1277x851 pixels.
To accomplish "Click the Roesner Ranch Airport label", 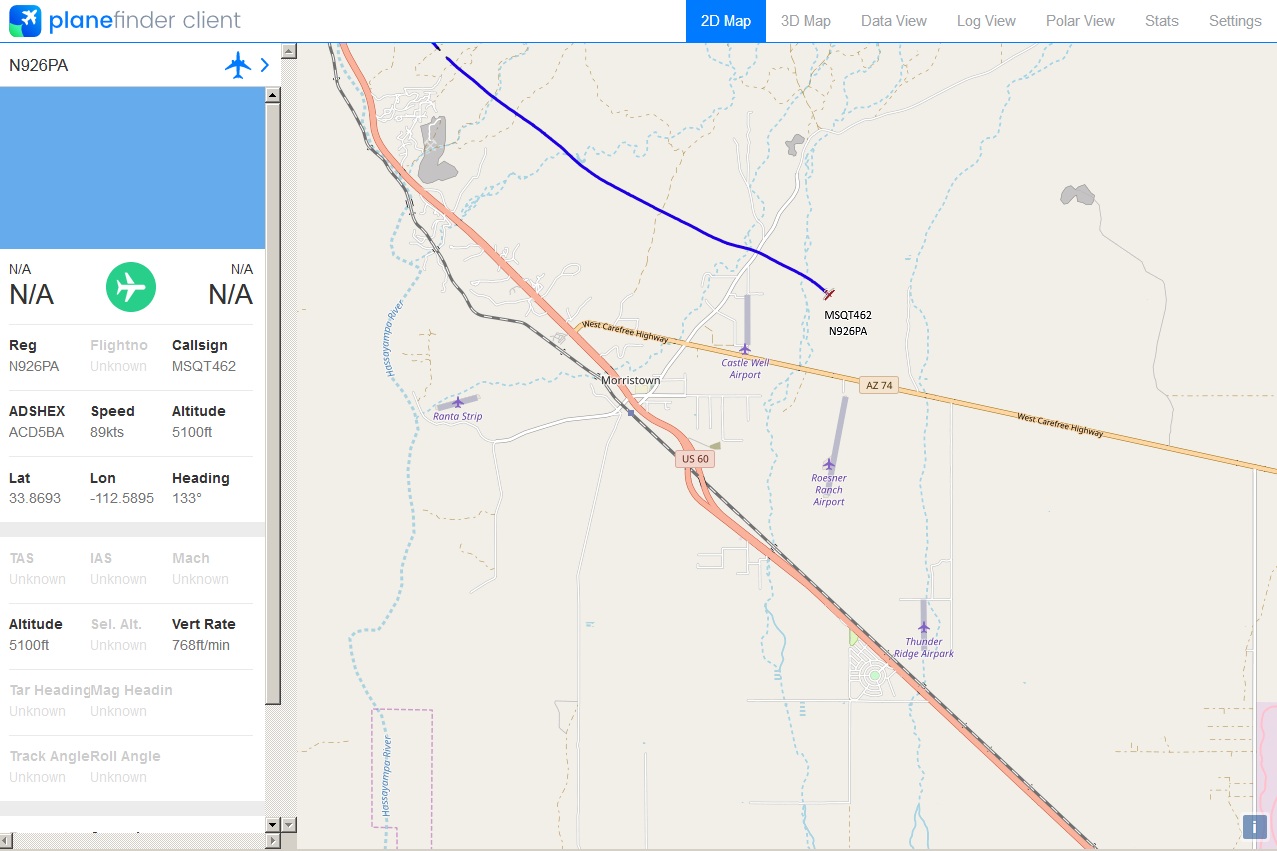I will 828,490.
